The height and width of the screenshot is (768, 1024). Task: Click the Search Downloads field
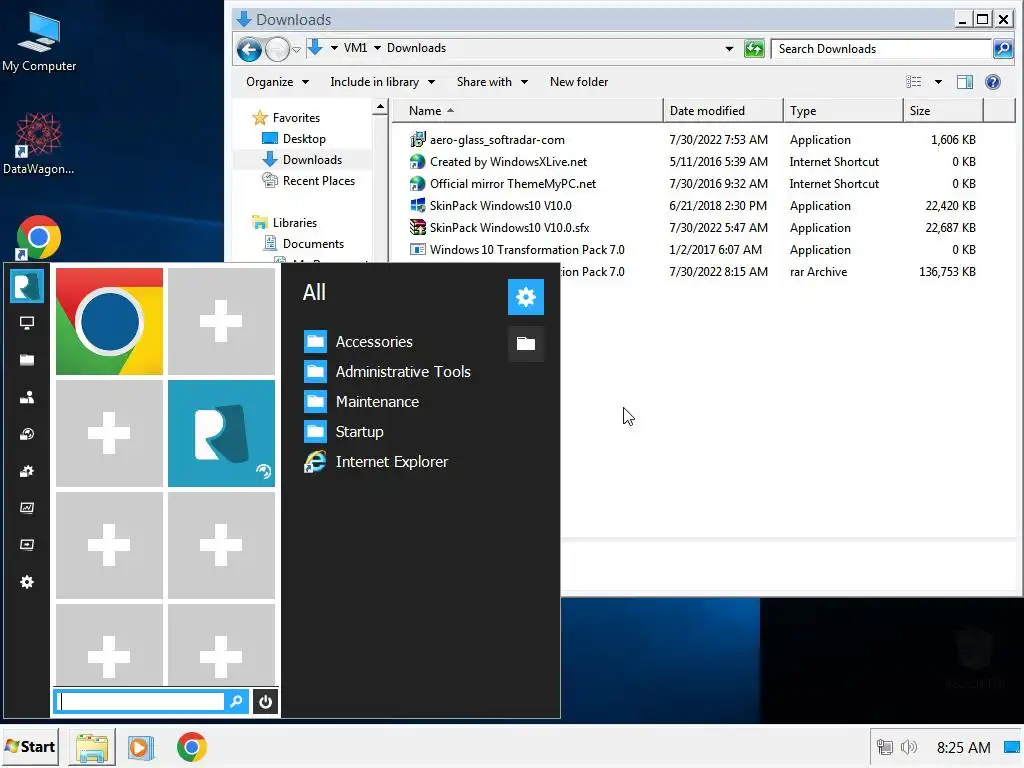tap(882, 48)
